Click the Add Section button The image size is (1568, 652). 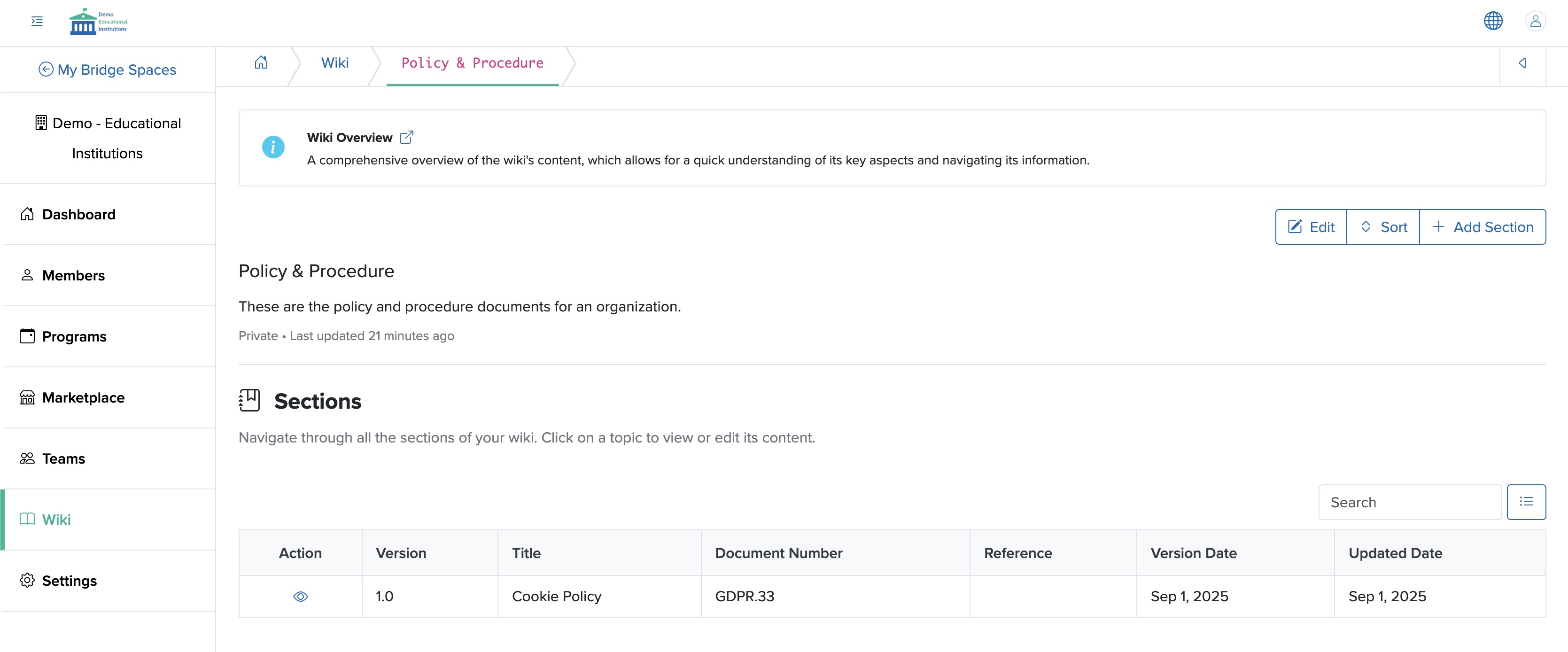1482,227
